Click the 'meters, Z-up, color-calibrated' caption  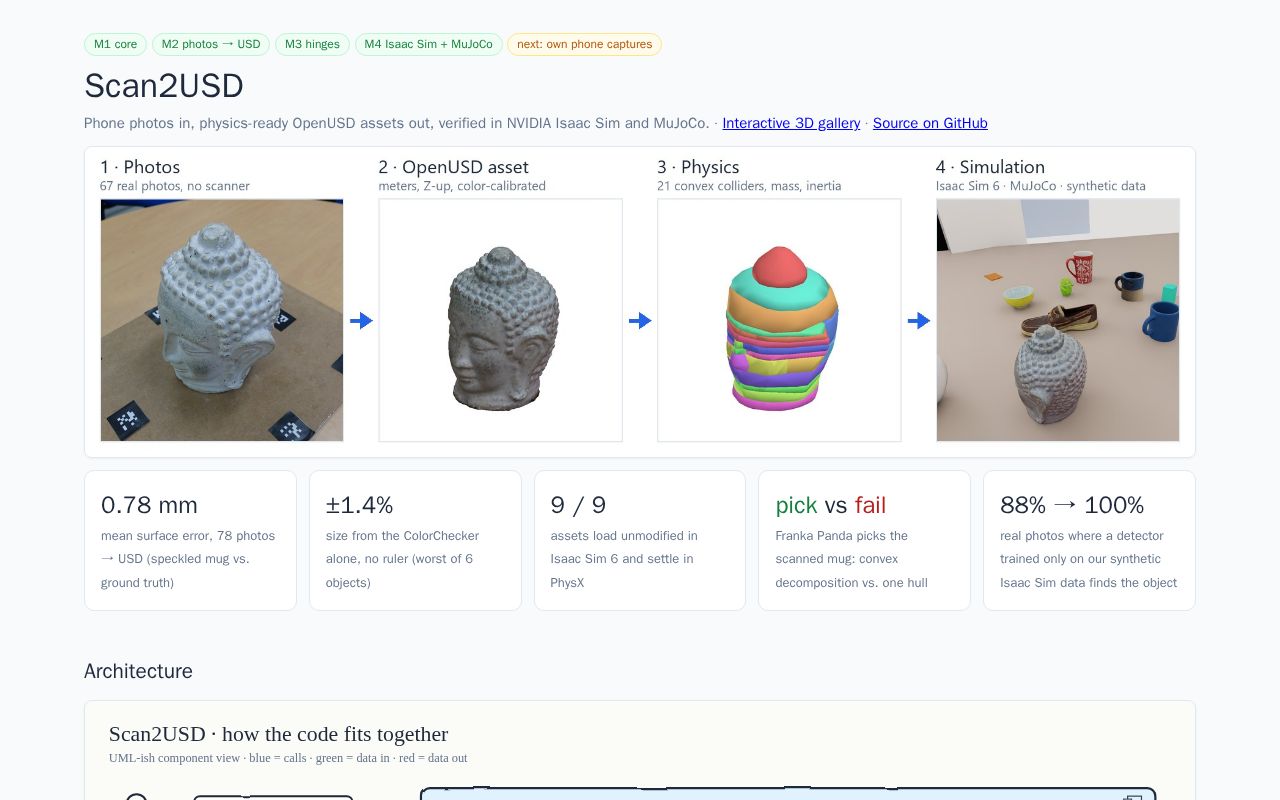462,186
